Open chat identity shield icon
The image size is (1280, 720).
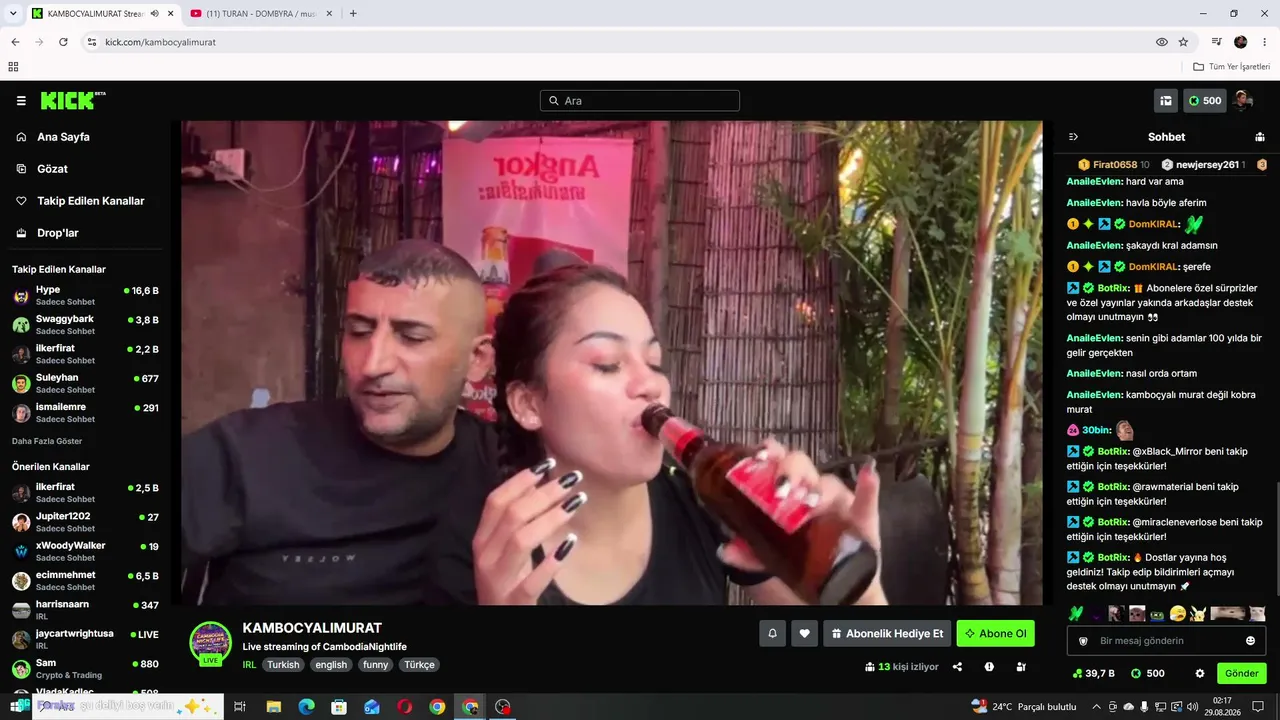click(x=1083, y=641)
